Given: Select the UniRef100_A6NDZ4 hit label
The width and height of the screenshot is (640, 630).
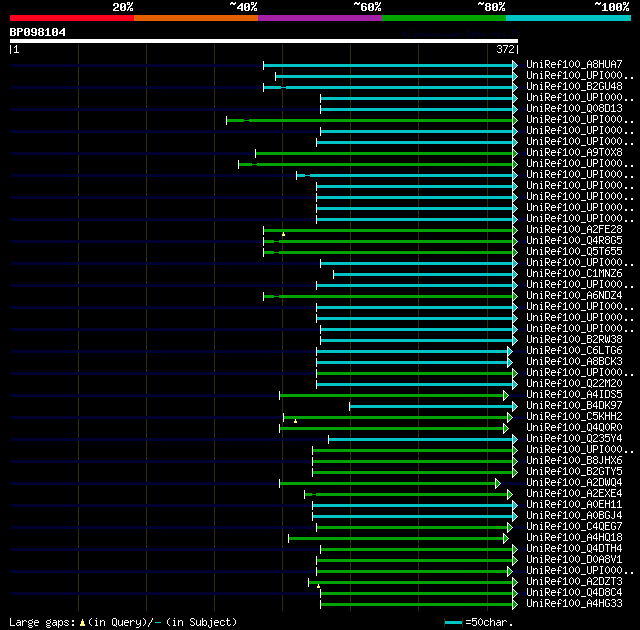Looking at the screenshot, I should click(574, 296).
